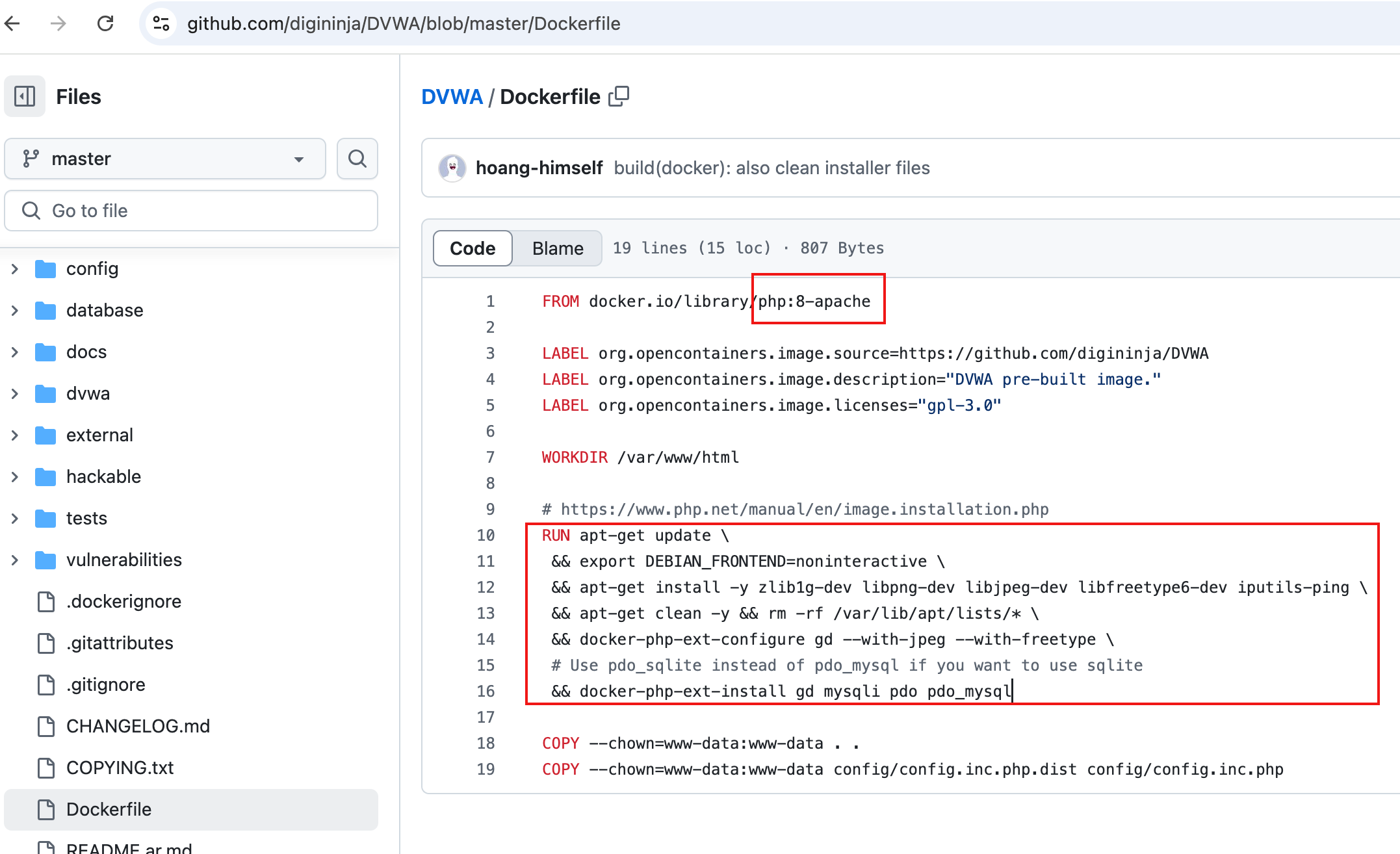Open CHANGELOG.md in the file tree
Viewport: 1400px width, 854px height.
pyautogui.click(x=138, y=726)
